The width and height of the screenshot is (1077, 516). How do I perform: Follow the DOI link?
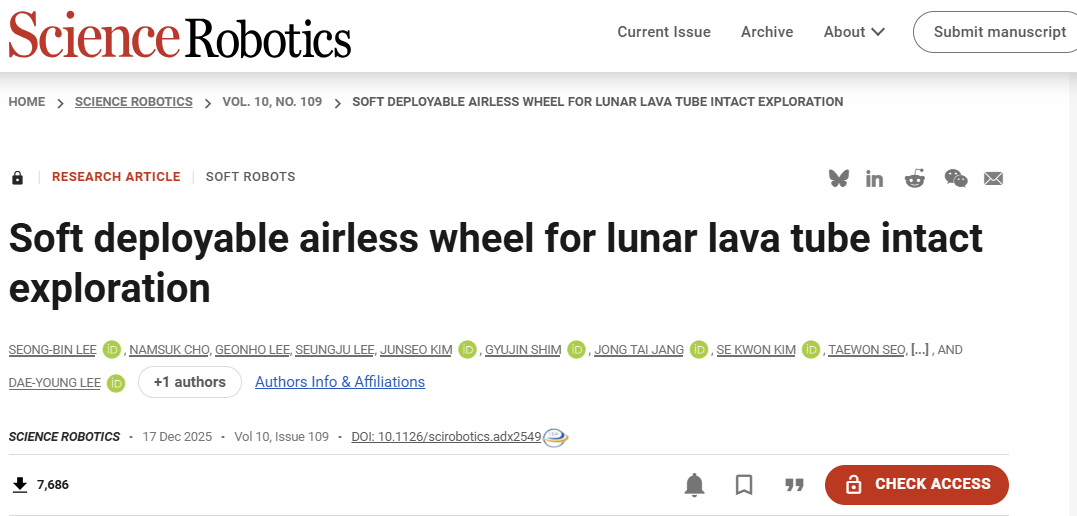[x=446, y=437]
